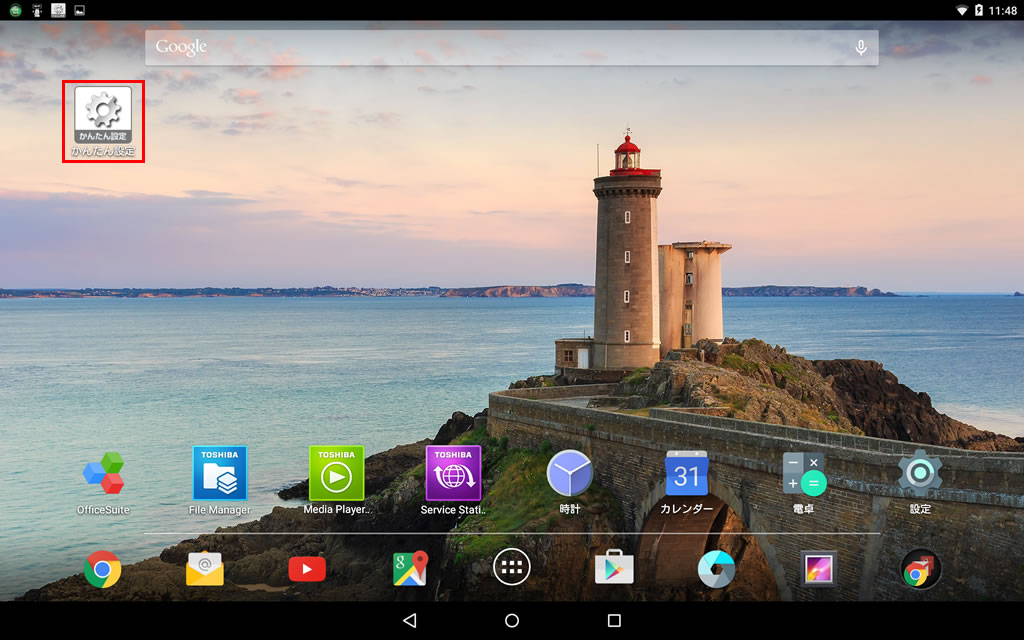Screen dimensions: 1024x640
Task: Open the 時計 clock app
Action: pyautogui.click(x=570, y=474)
